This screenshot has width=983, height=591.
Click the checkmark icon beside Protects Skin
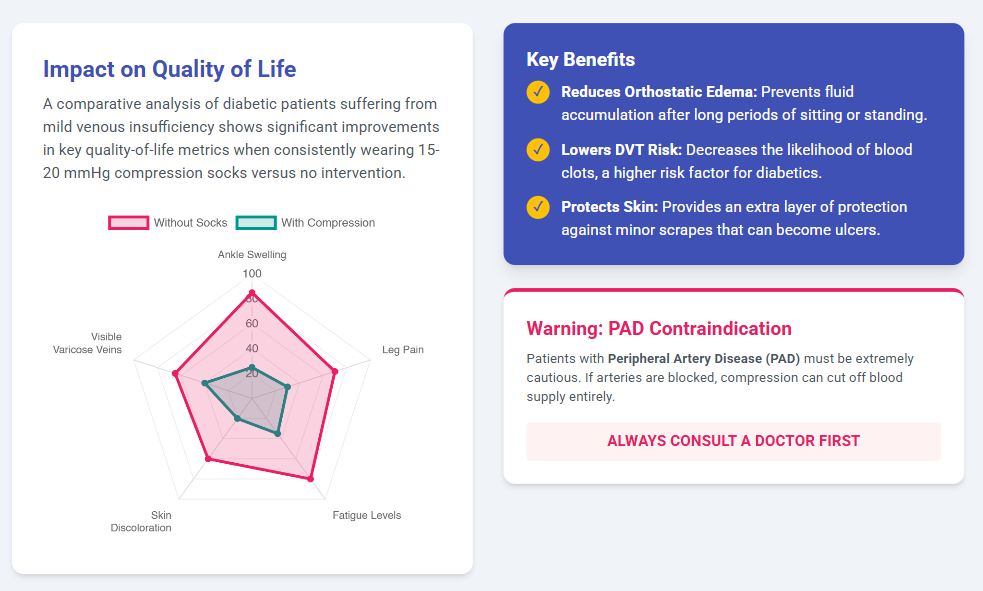tap(538, 208)
